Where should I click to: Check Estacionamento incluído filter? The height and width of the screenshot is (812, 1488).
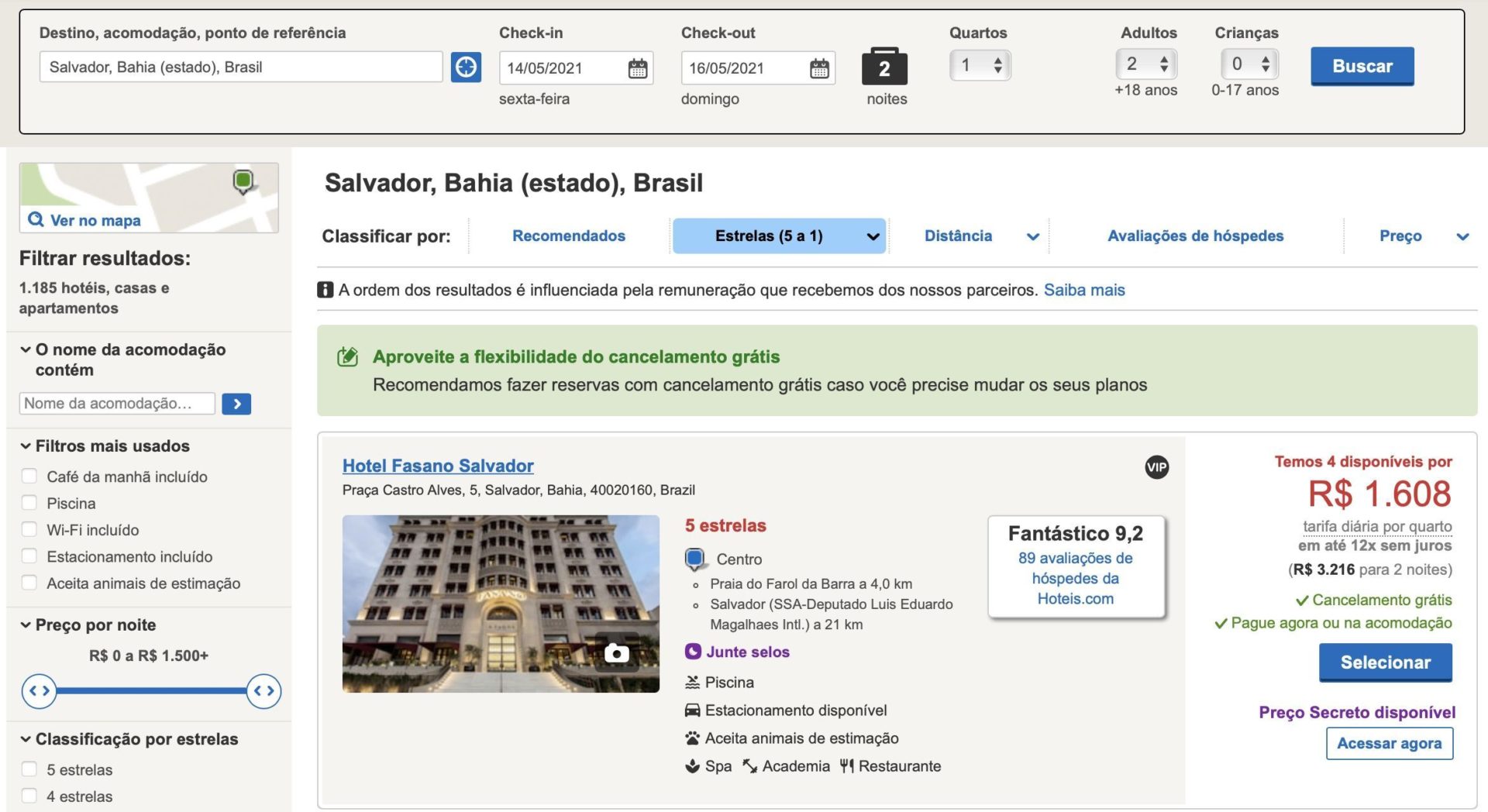pos(29,556)
